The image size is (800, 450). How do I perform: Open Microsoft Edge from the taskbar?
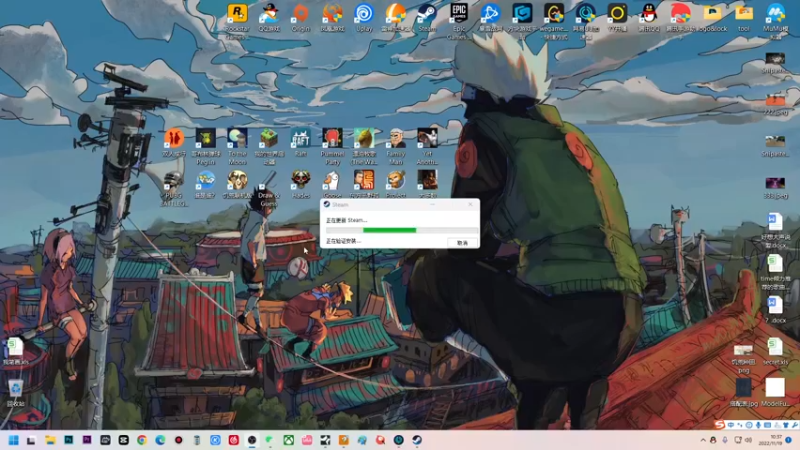(160, 440)
